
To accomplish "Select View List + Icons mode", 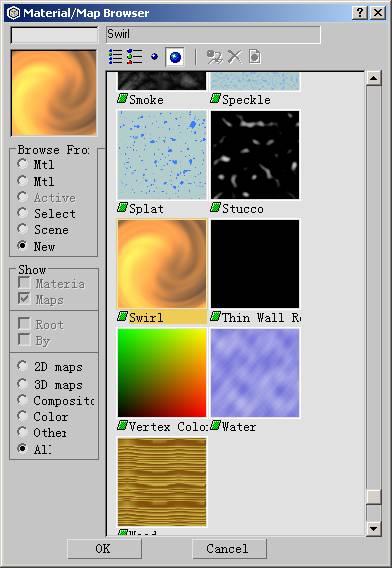I will pos(134,57).
